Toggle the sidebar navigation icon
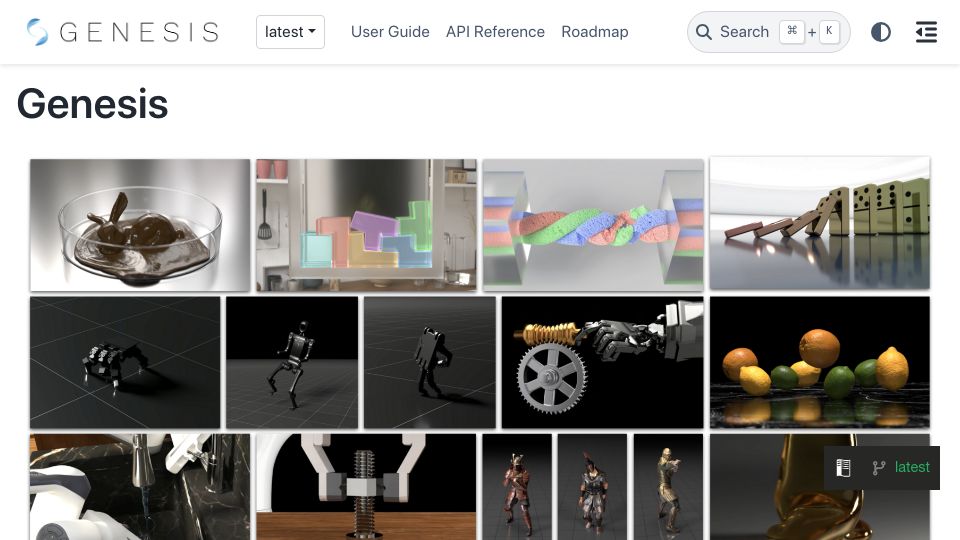 point(926,32)
